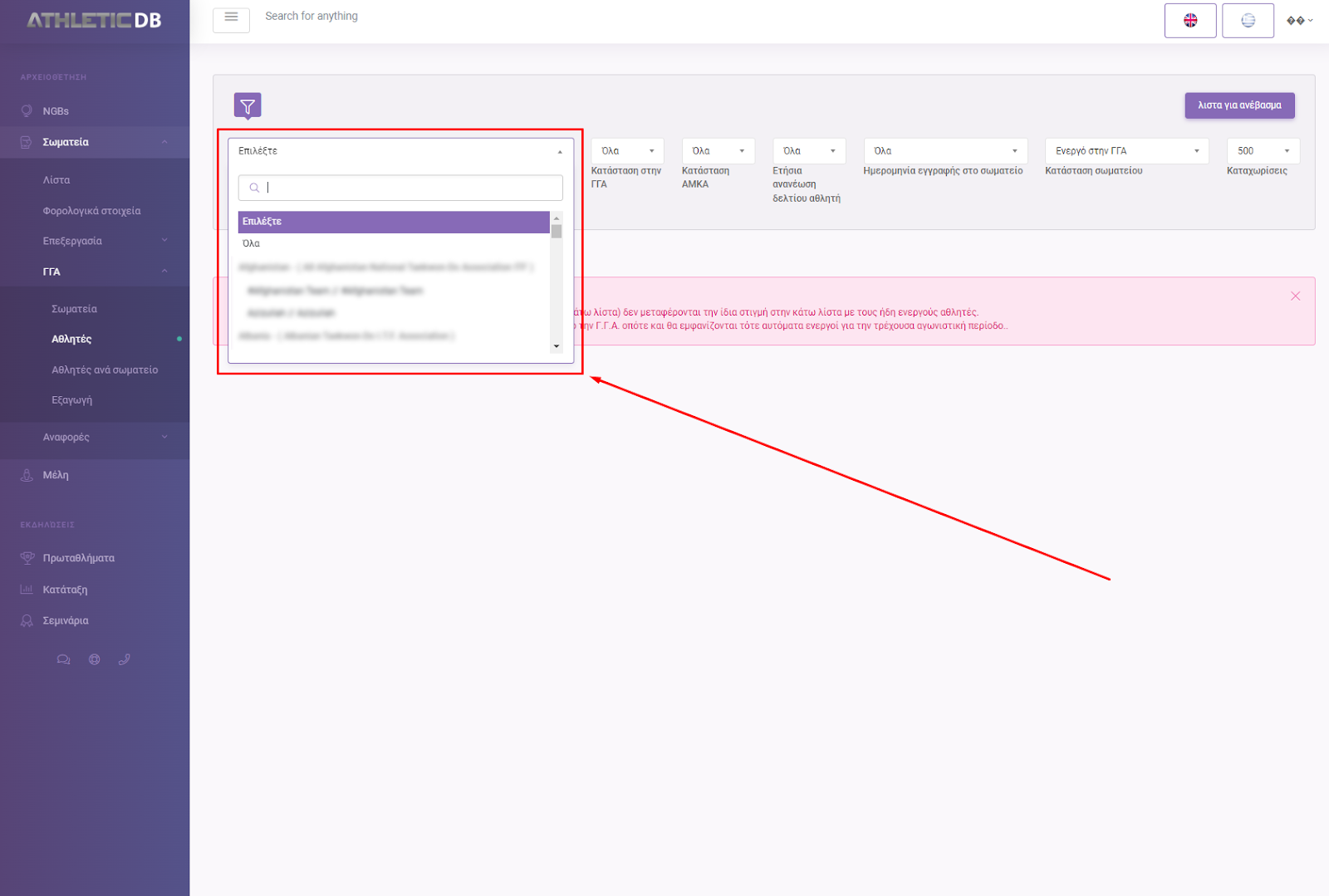Click the dropdown list scrollbar thumb
Image resolution: width=1329 pixels, height=896 pixels.
tap(557, 231)
